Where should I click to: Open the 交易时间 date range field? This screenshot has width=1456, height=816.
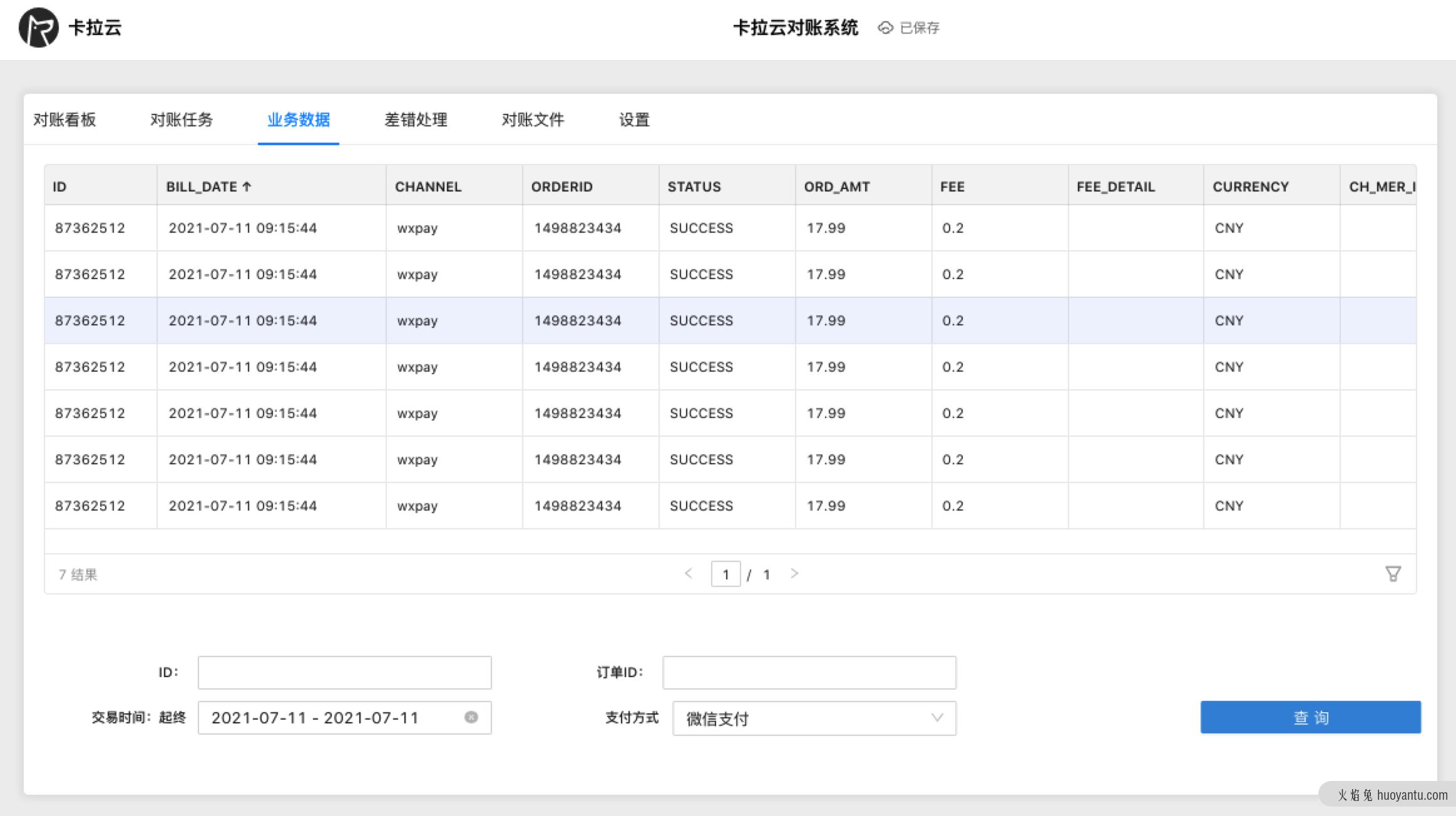(x=345, y=718)
